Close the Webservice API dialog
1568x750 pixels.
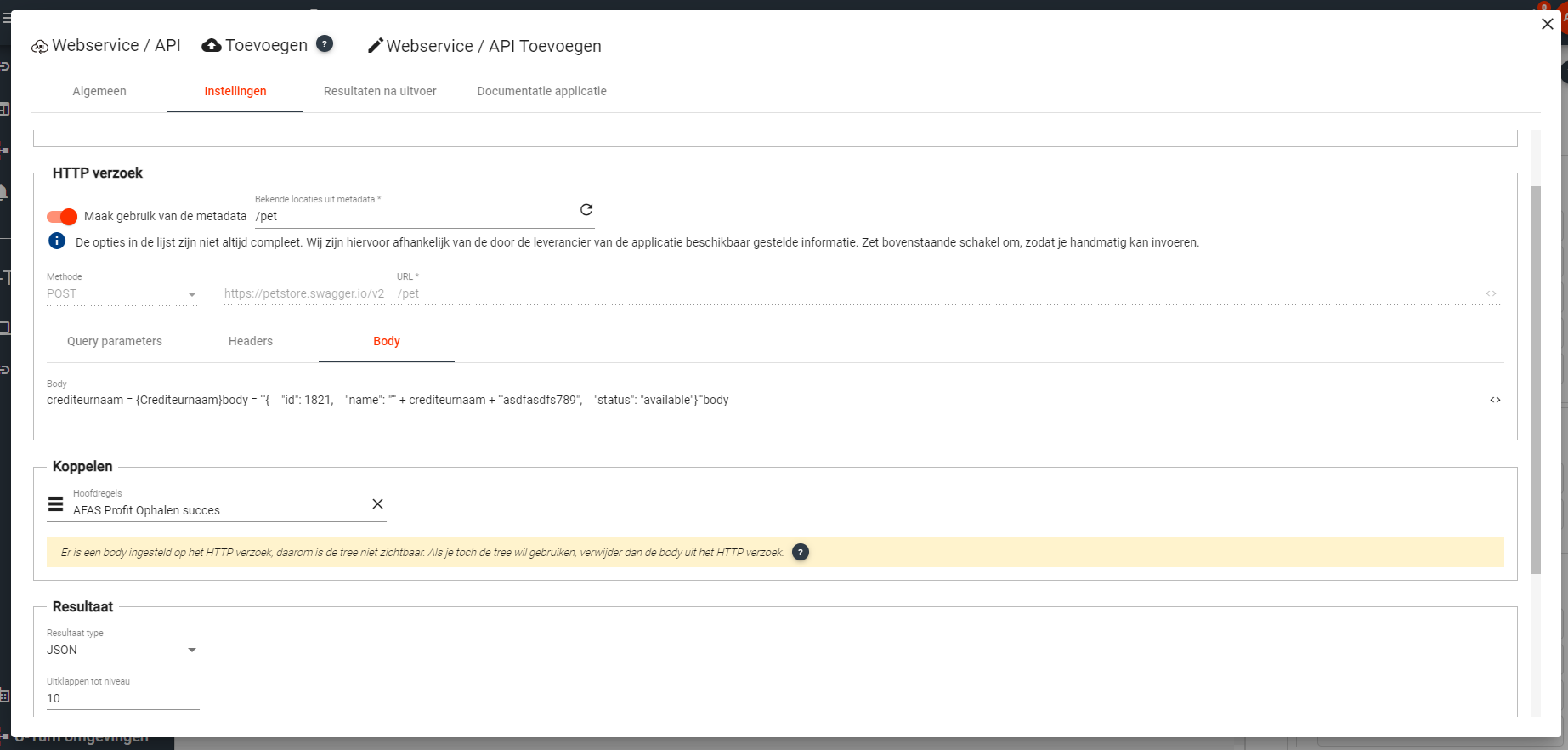pos(1547,24)
